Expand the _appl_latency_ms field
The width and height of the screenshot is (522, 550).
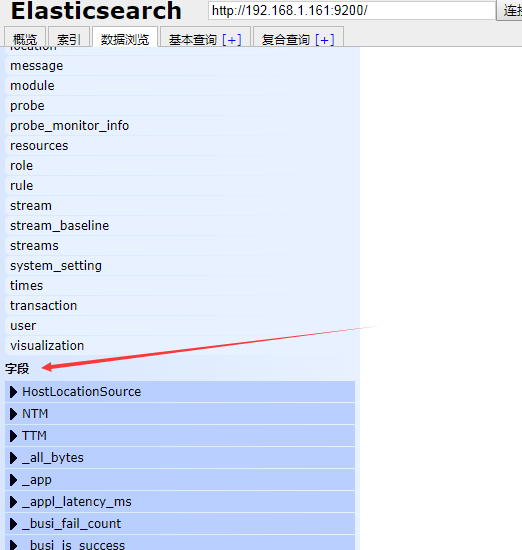[180, 502]
